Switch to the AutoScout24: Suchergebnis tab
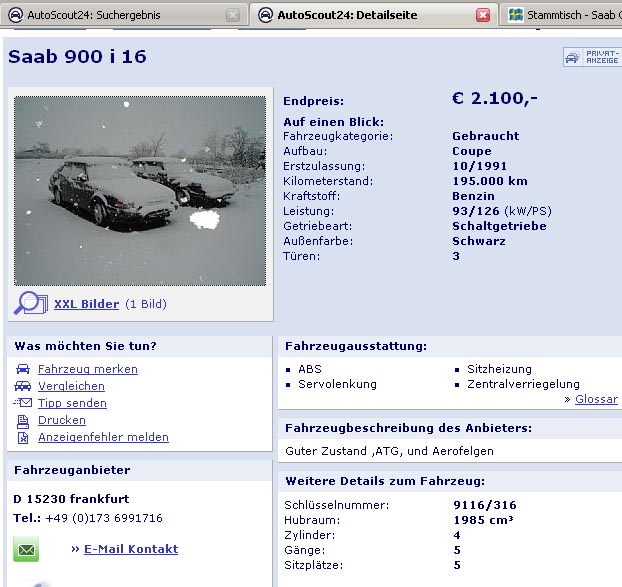This screenshot has height=587, width=622. [124, 15]
